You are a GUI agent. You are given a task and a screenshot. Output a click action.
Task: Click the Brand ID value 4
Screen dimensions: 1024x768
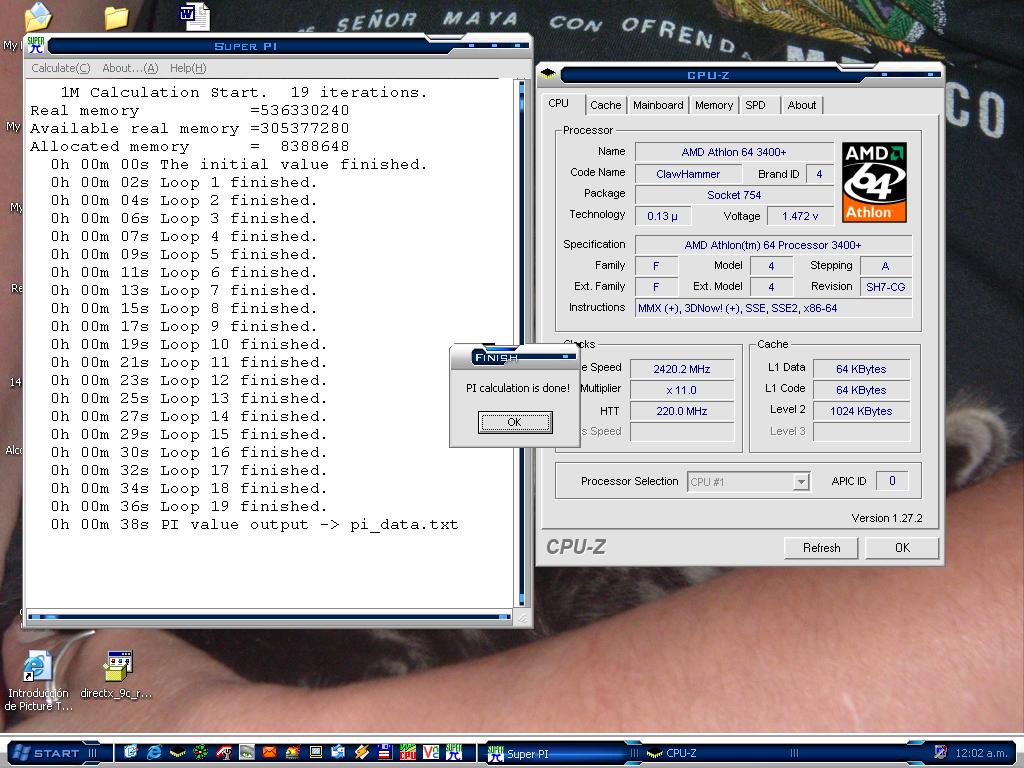[x=819, y=174]
